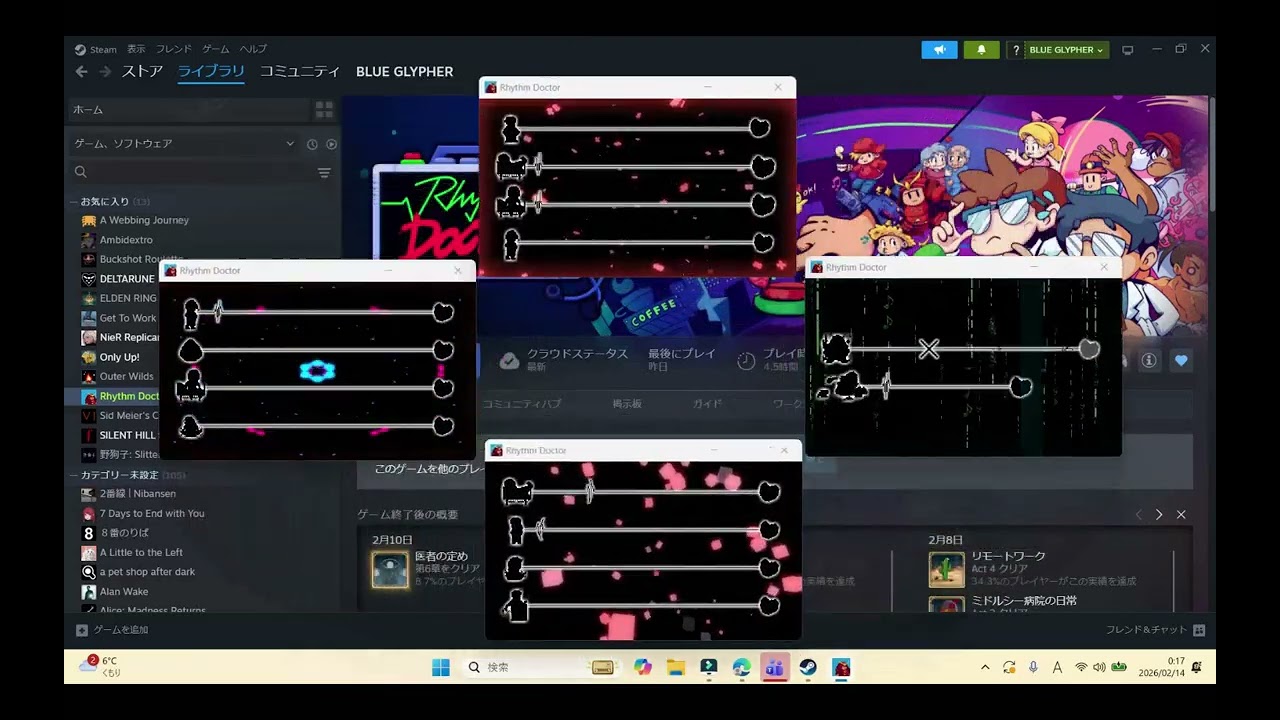Viewport: 1280px width, 720px height.
Task: Open the コミュニティ tab
Action: point(300,72)
